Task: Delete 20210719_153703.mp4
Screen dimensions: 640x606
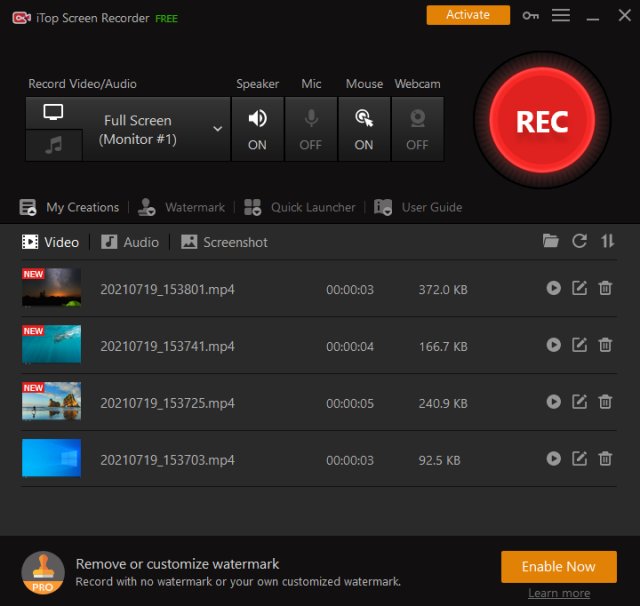Action: pos(605,459)
